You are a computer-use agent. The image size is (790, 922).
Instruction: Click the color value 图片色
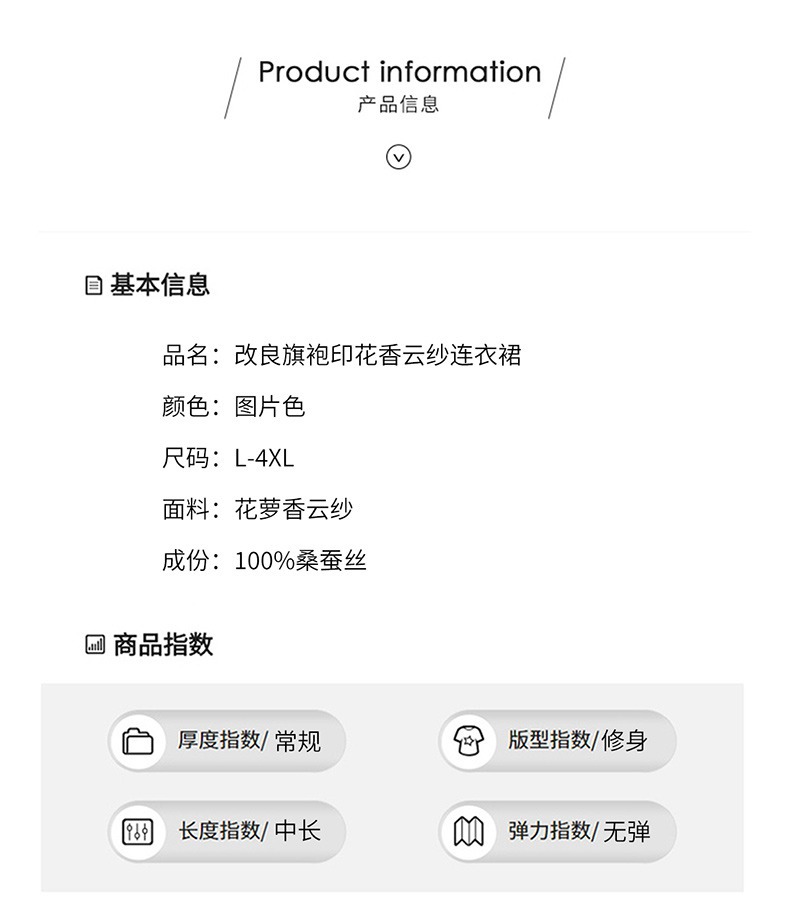pos(270,406)
